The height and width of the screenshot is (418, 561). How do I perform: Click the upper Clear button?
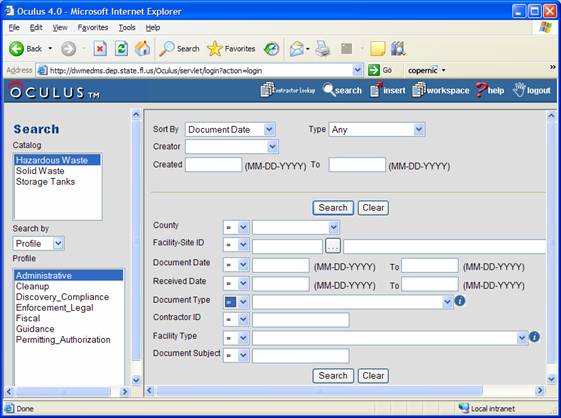[x=373, y=208]
